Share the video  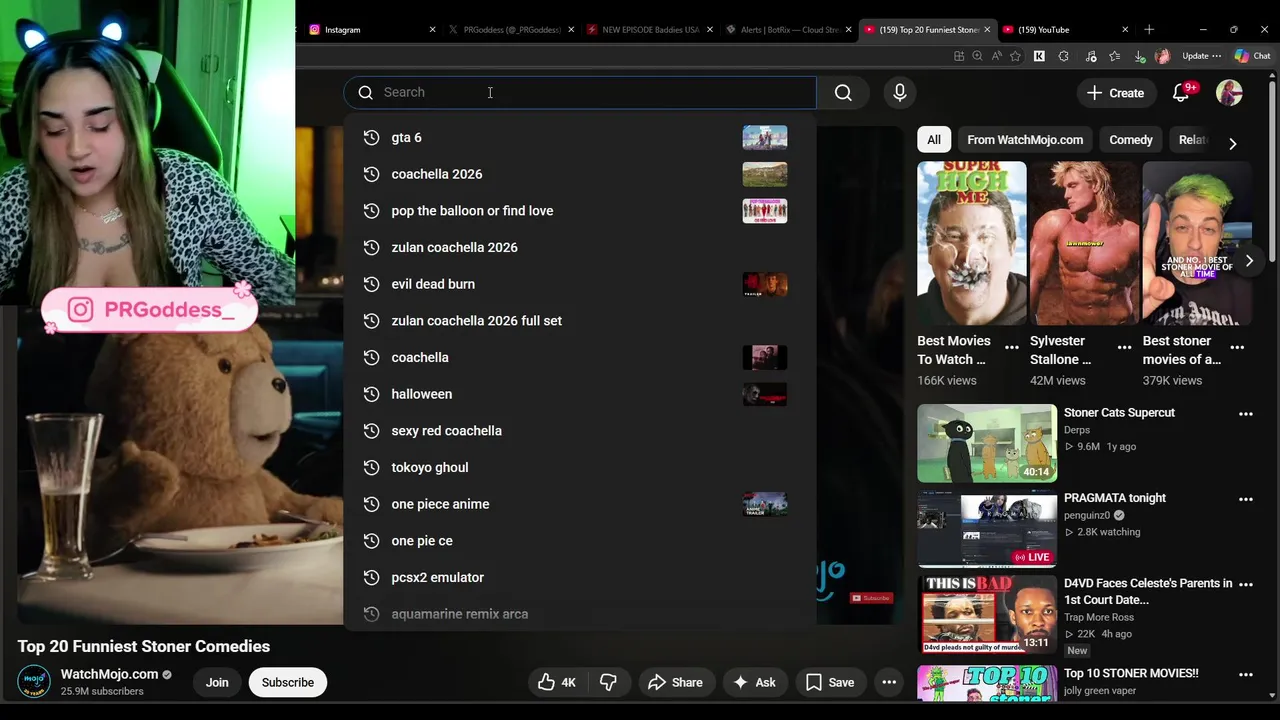(675, 682)
